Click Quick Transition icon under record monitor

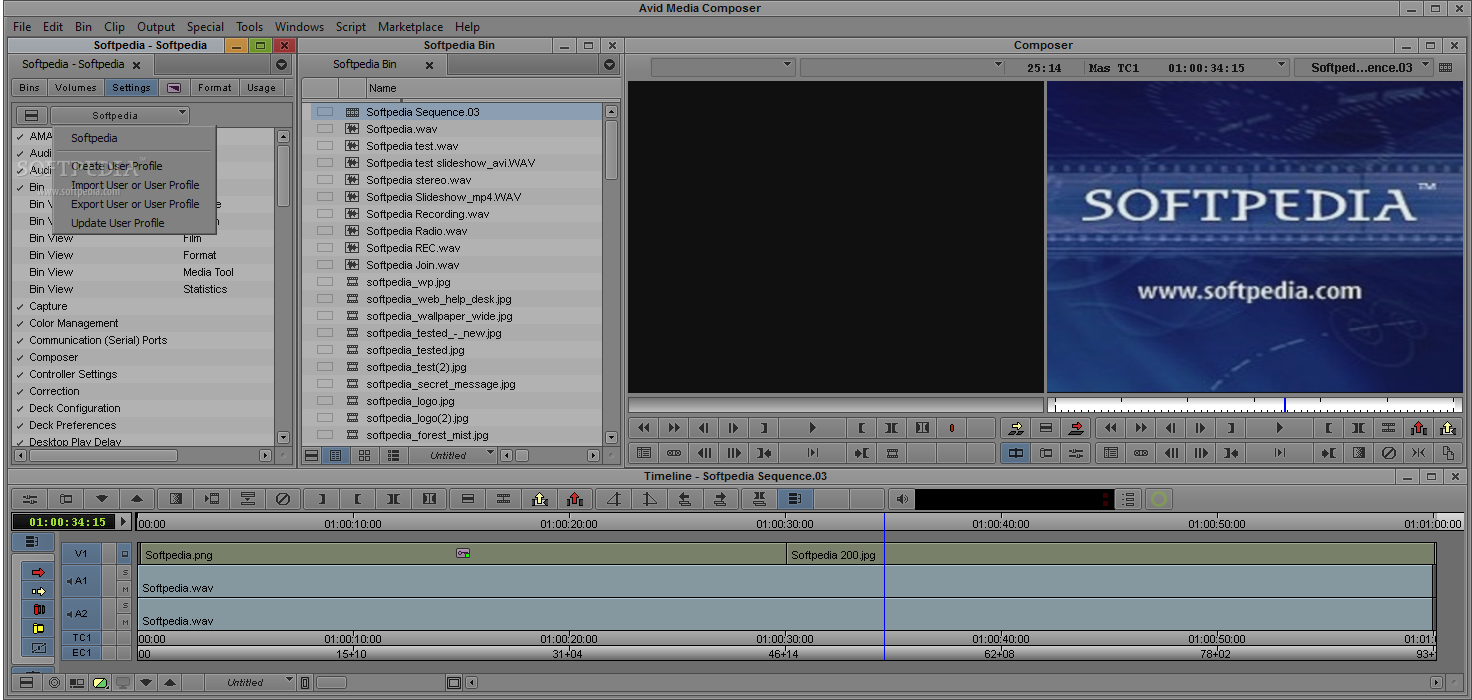1358,453
